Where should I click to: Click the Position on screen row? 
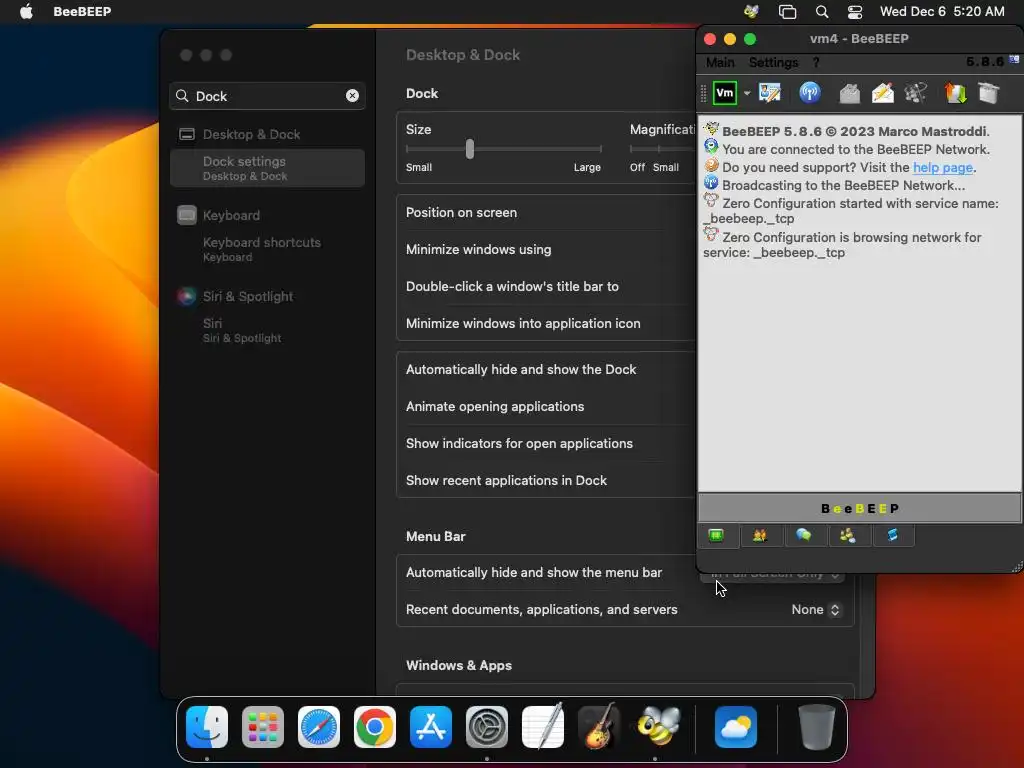tap(546, 213)
